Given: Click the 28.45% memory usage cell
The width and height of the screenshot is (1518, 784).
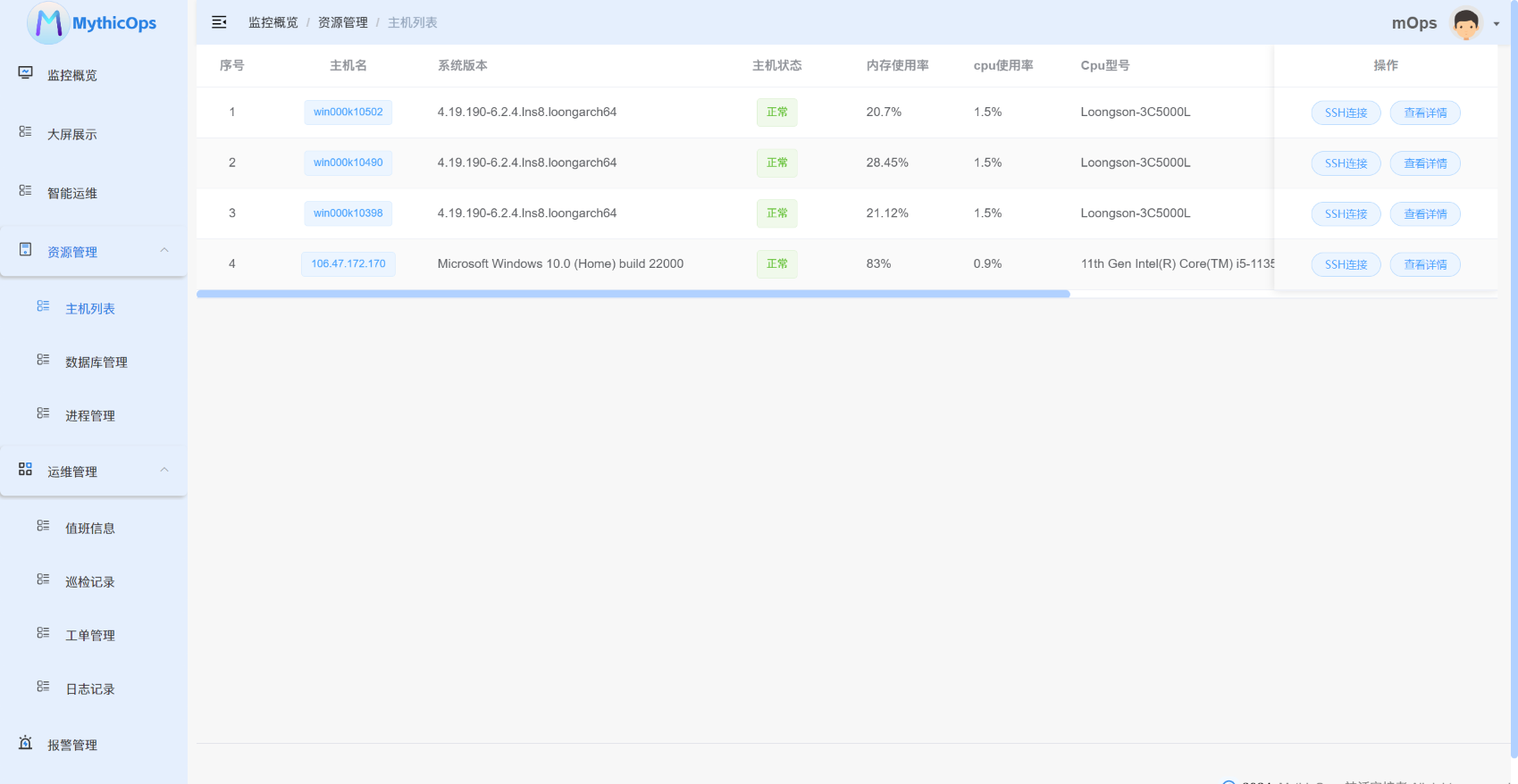Looking at the screenshot, I should [x=887, y=163].
